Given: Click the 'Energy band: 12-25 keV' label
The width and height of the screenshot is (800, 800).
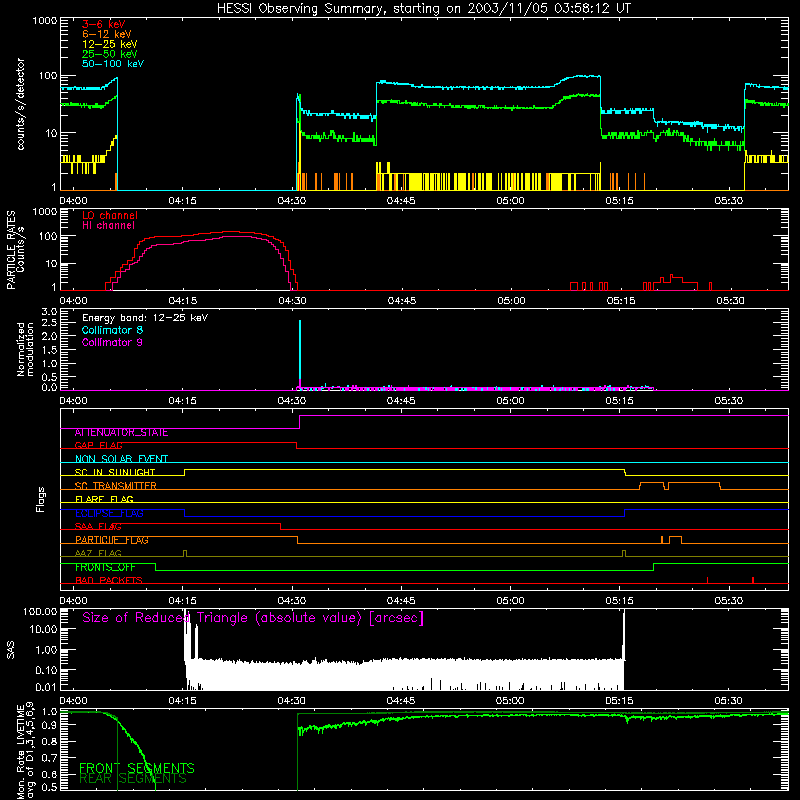Looking at the screenshot, I should pyautogui.click(x=145, y=318).
